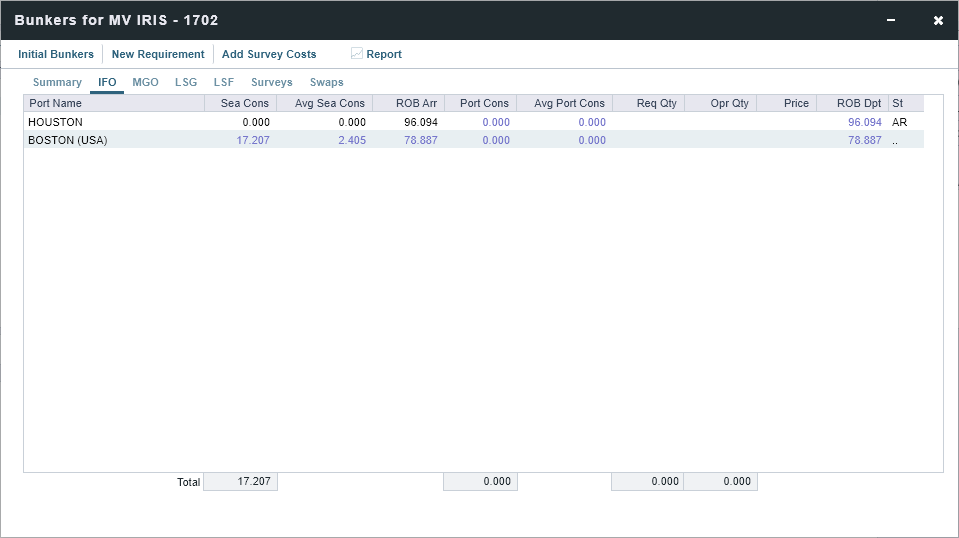This screenshot has height=538, width=959.
Task: Select the BOSTON (USA) port row
Action: [67, 140]
